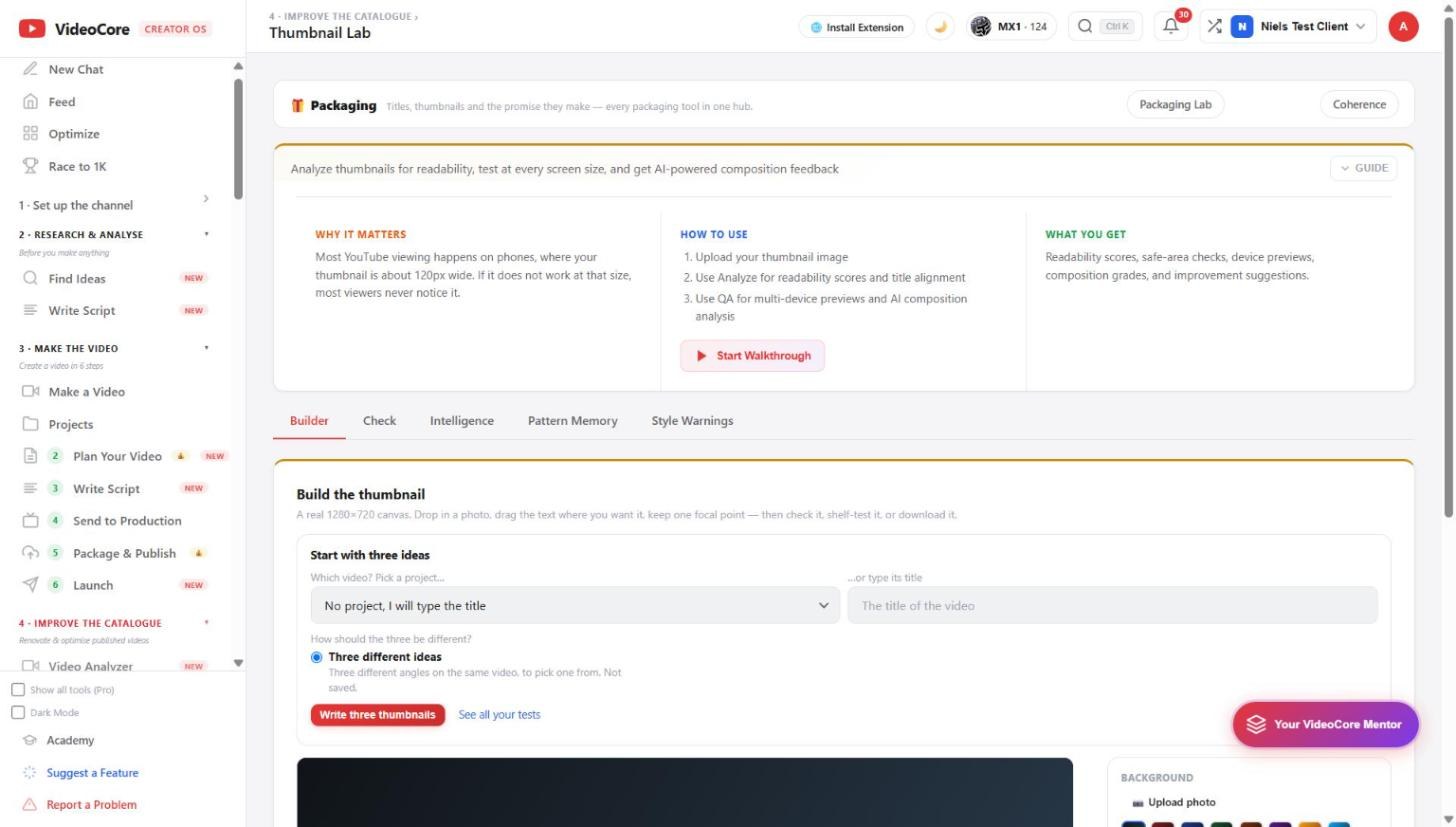Toggle the moon theme icon in header
This screenshot has height=827, width=1456.
(x=940, y=27)
